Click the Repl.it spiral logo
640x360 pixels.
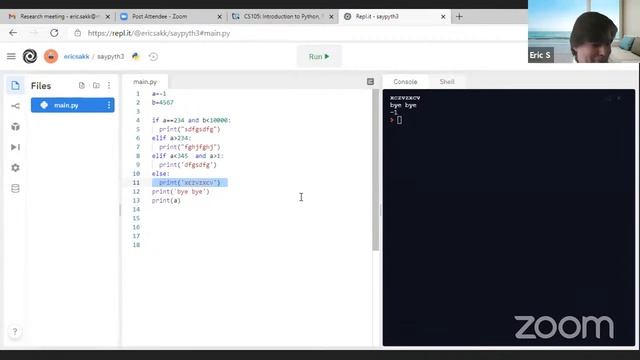(30, 56)
